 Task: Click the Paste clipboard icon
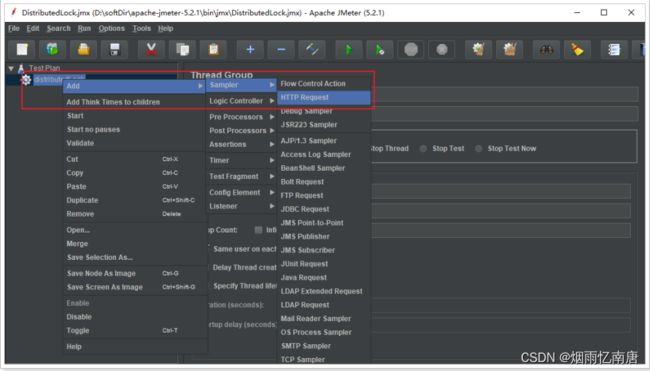click(x=213, y=50)
